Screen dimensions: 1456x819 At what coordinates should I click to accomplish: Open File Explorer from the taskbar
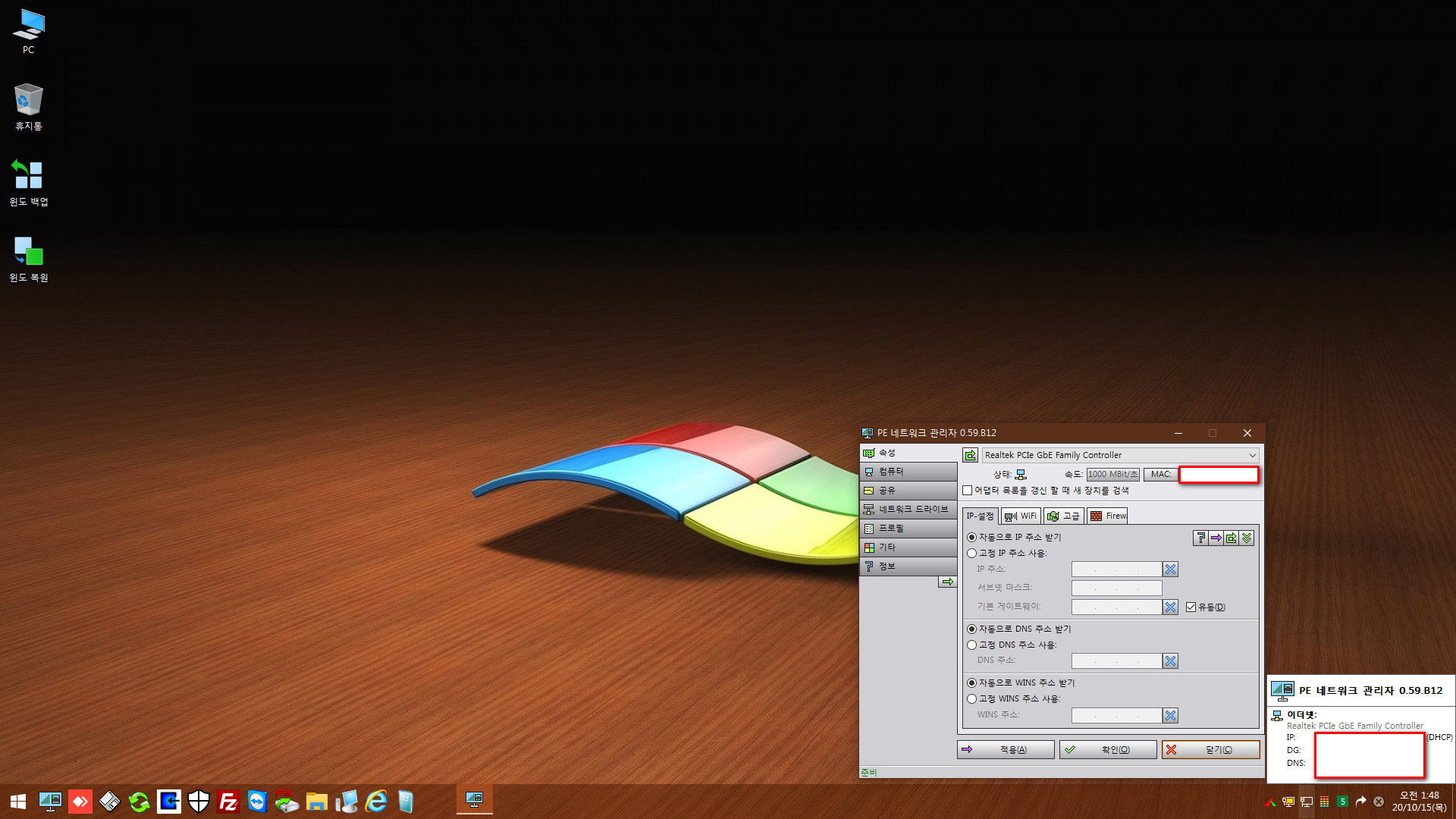click(x=316, y=802)
